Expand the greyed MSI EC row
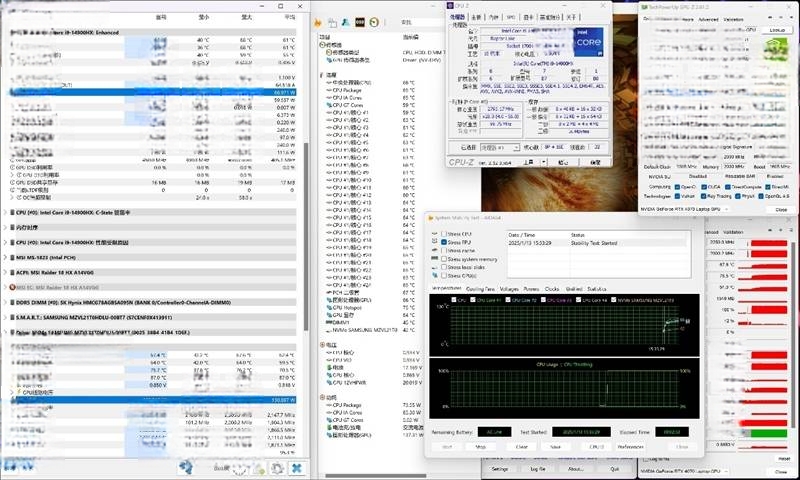800x480 pixels. 5,288
